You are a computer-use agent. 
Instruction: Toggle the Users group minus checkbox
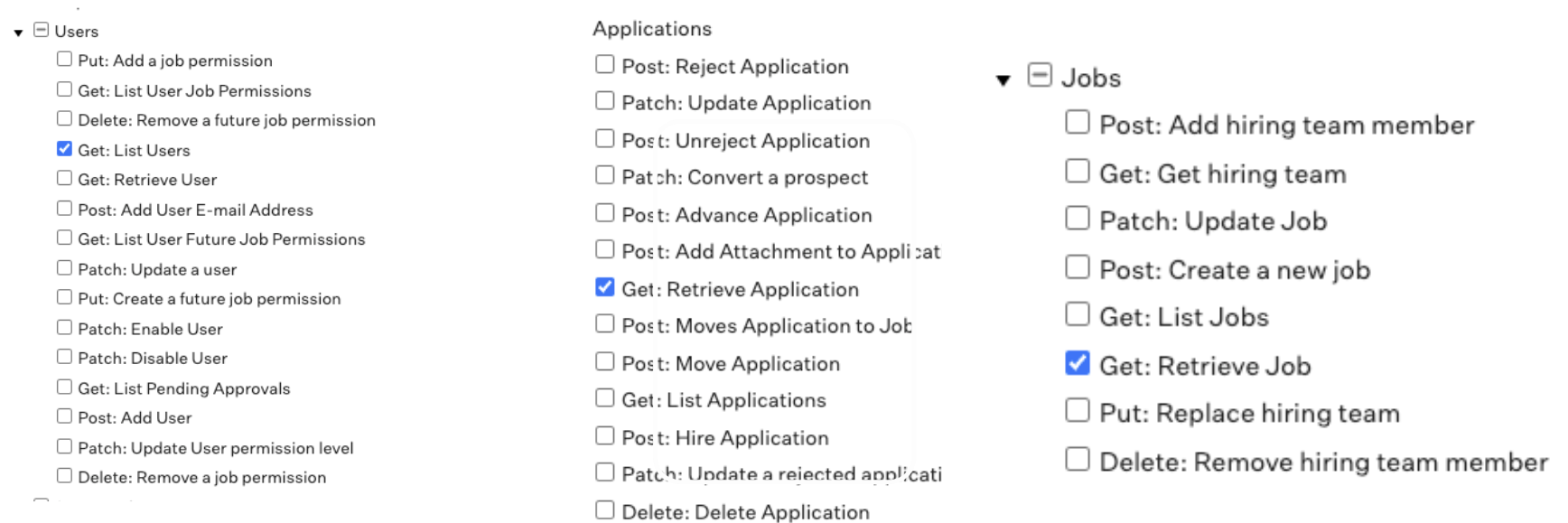click(41, 30)
